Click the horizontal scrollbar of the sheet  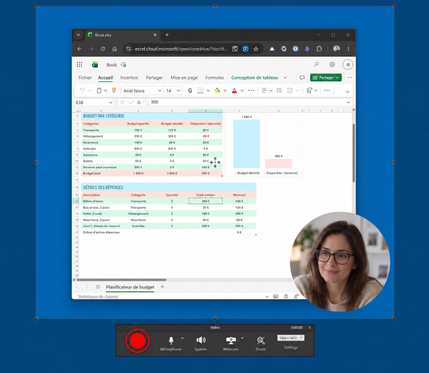tap(122, 280)
